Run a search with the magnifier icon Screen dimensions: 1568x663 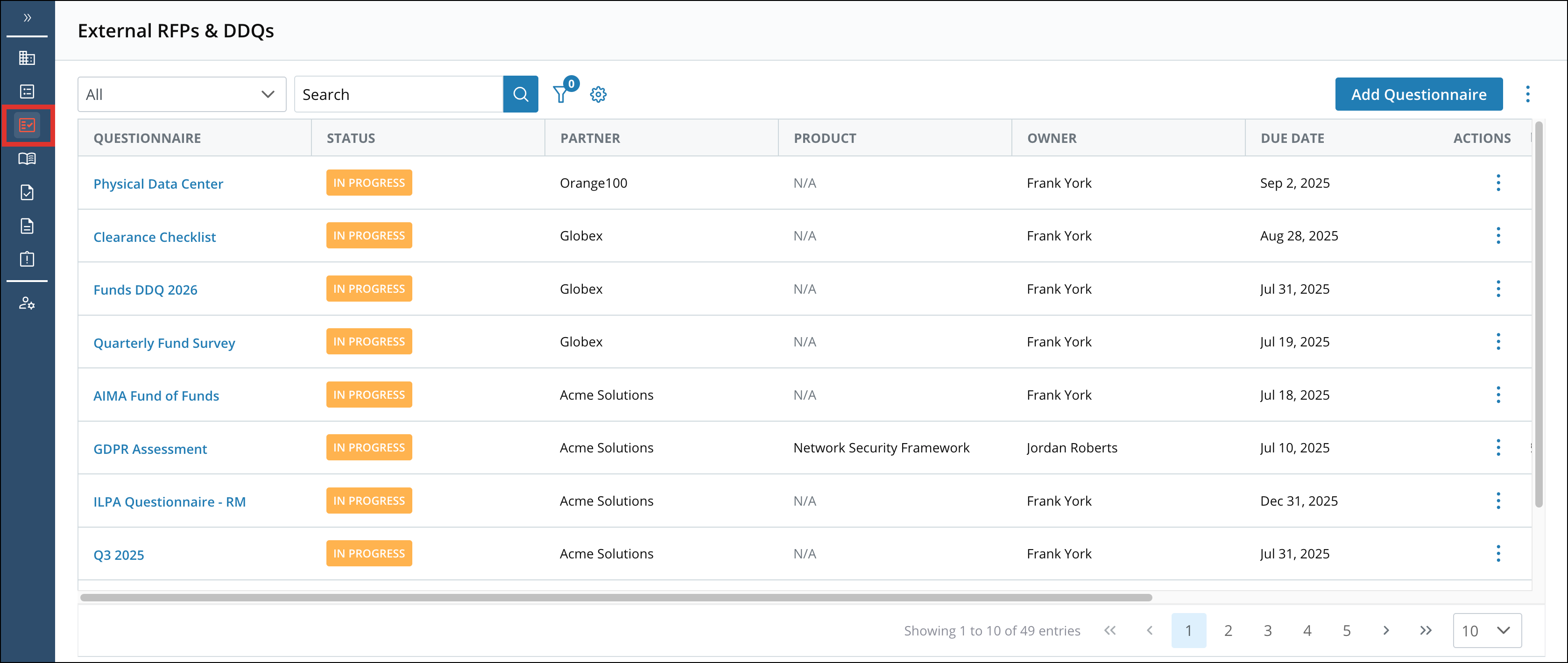(521, 94)
